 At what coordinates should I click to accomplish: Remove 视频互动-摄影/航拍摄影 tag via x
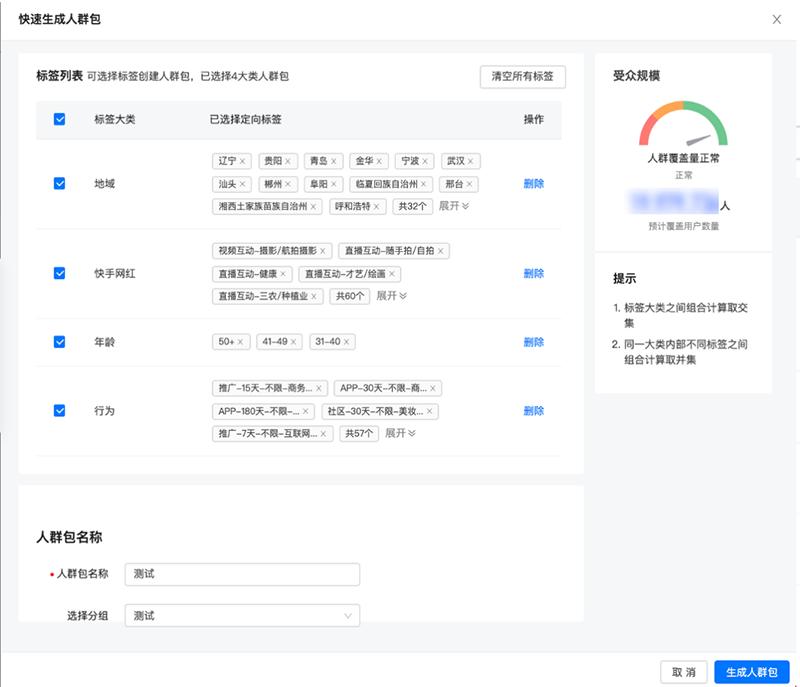[x=323, y=251]
